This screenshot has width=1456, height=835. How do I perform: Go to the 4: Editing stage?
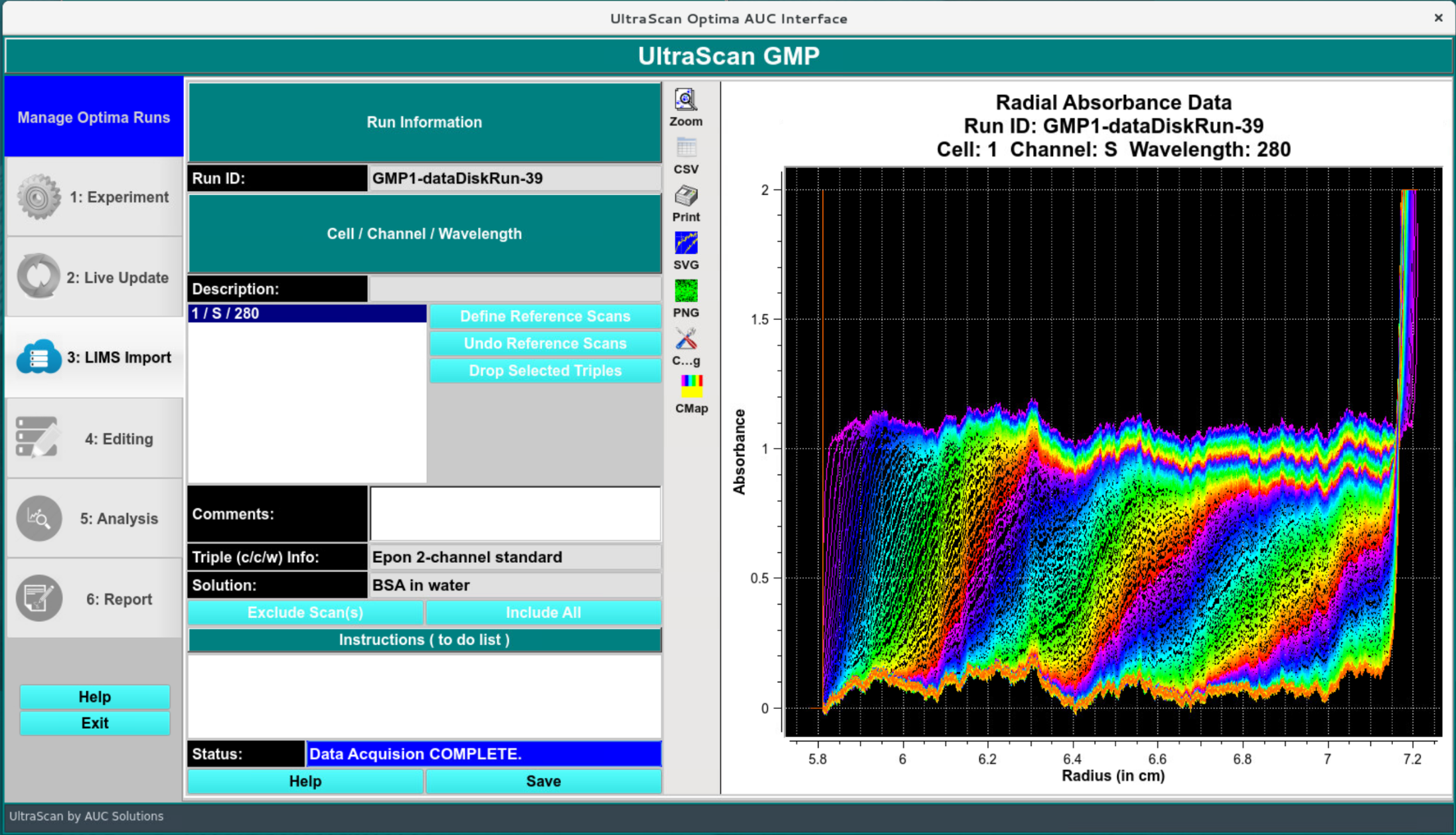click(94, 439)
